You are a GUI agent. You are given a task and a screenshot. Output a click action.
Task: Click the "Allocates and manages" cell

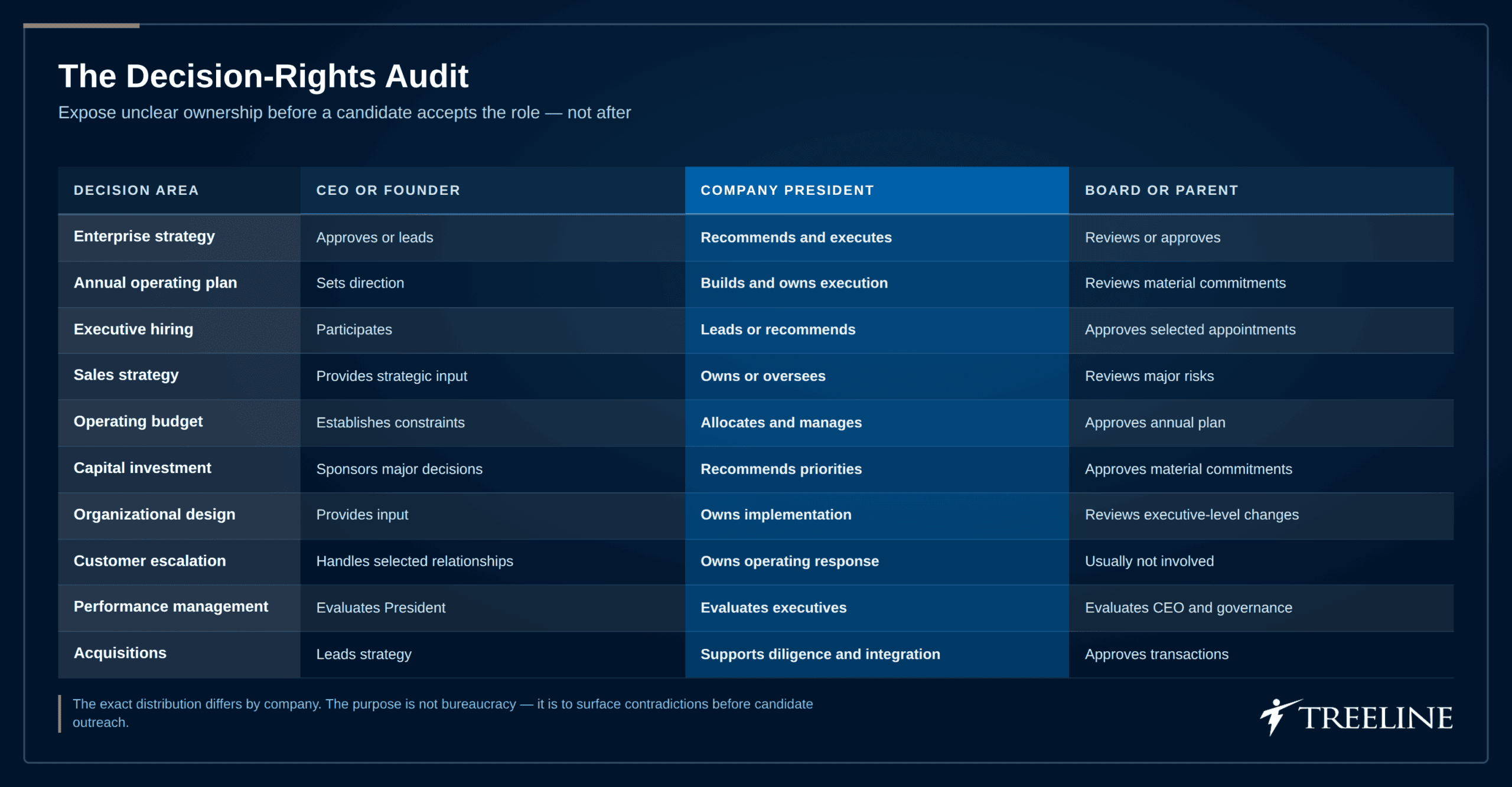point(877,423)
